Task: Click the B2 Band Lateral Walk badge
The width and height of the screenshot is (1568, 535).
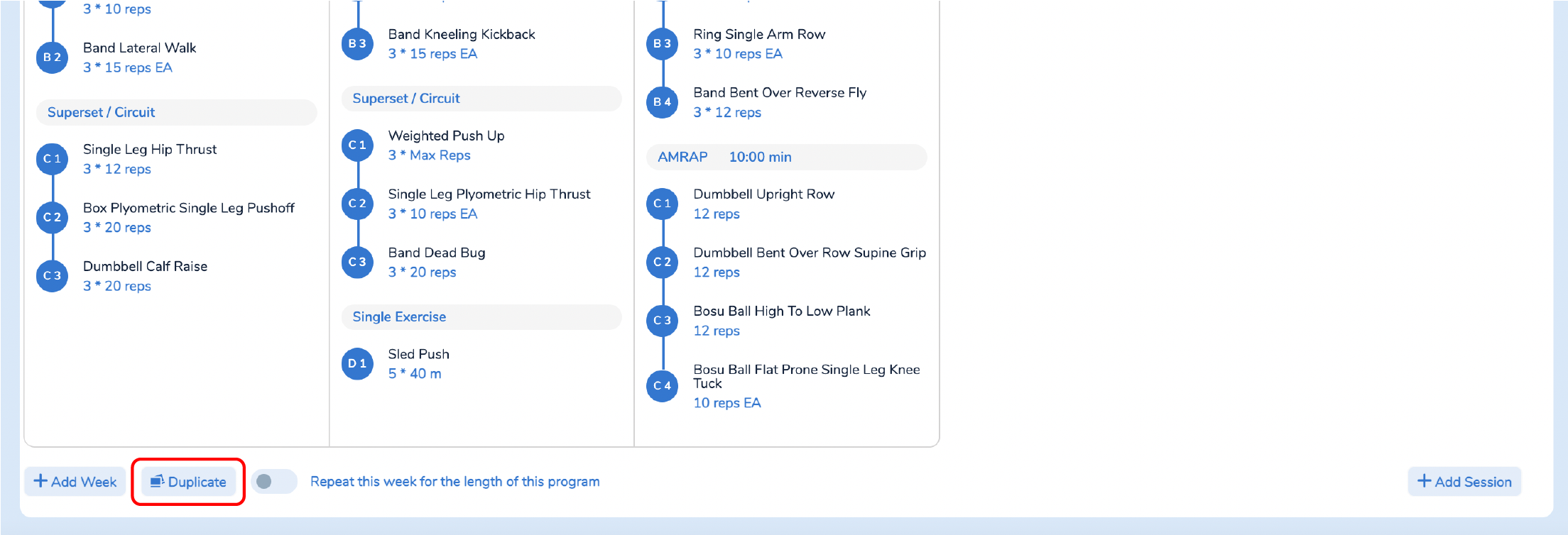Action: pyautogui.click(x=52, y=57)
